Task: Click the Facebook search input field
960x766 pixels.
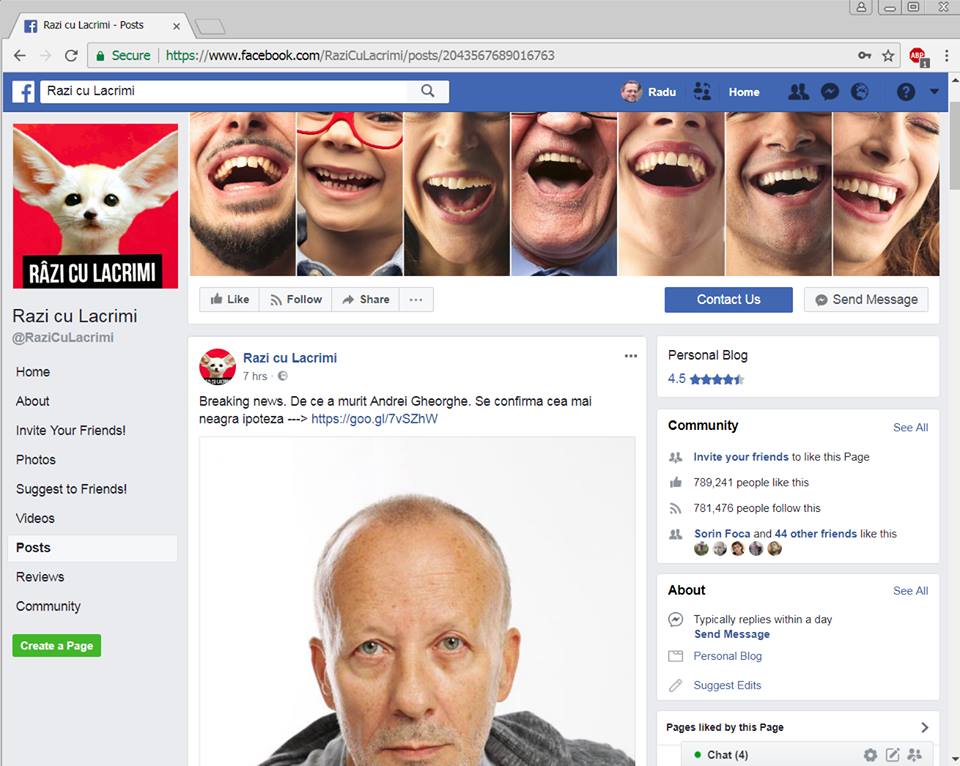Action: point(224,91)
